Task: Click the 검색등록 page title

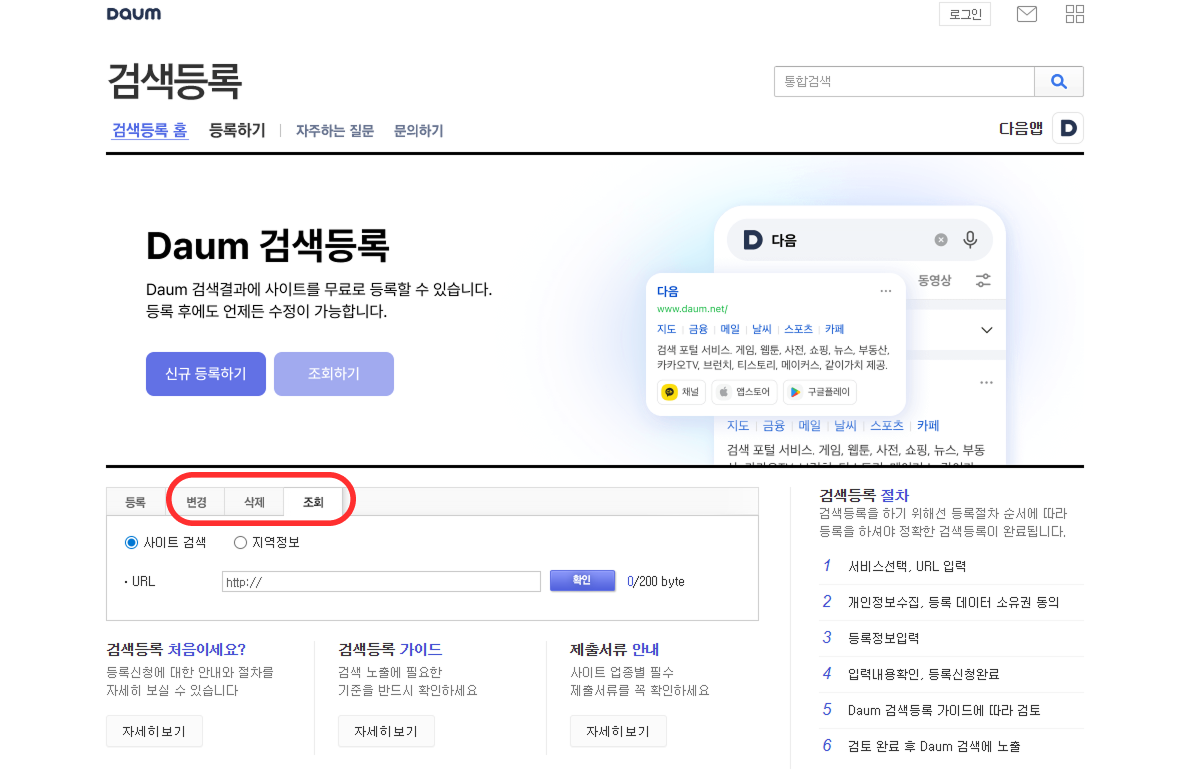Action: 174,81
